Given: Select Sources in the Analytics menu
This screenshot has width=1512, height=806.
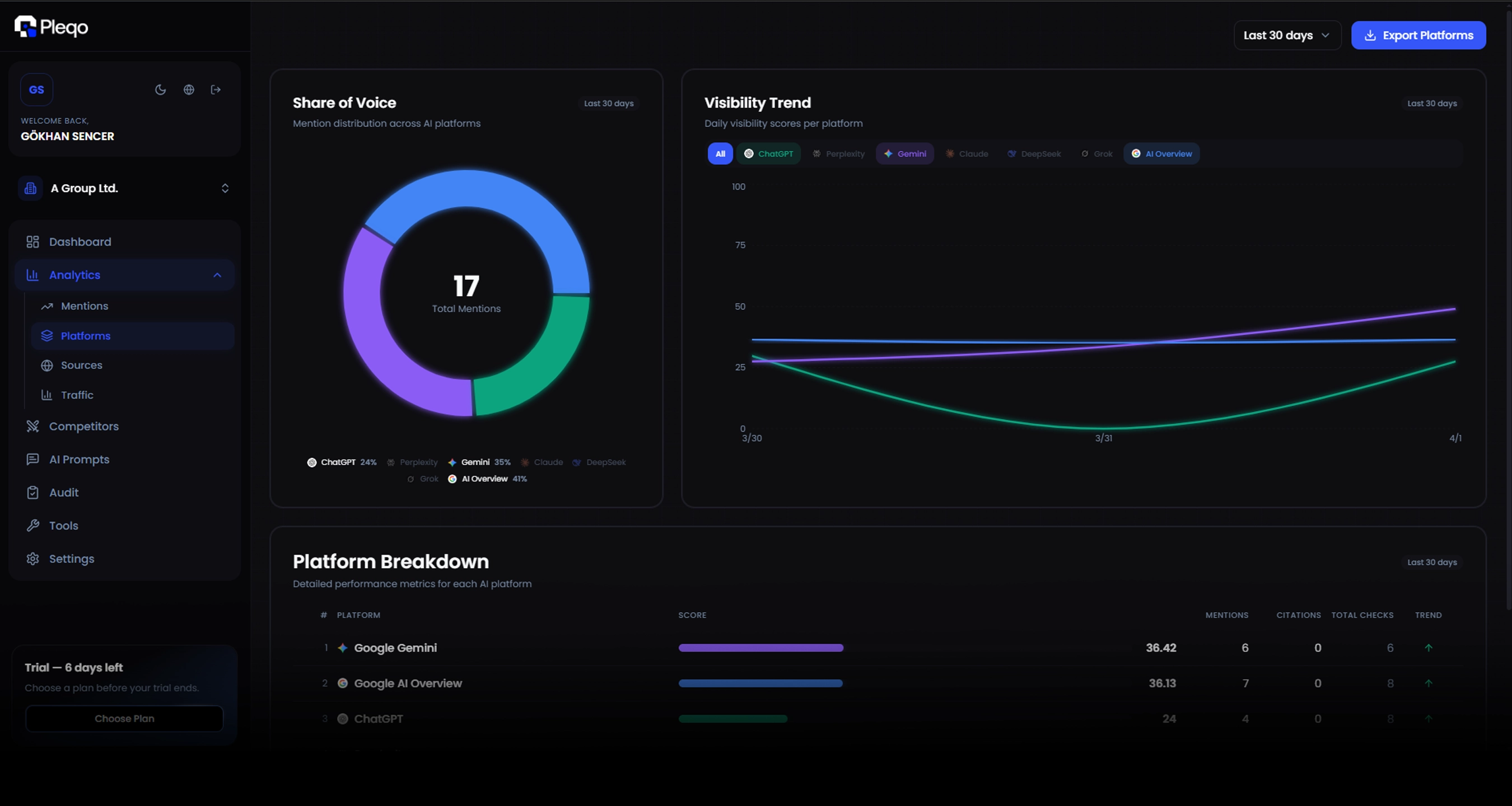Looking at the screenshot, I should (x=81, y=365).
